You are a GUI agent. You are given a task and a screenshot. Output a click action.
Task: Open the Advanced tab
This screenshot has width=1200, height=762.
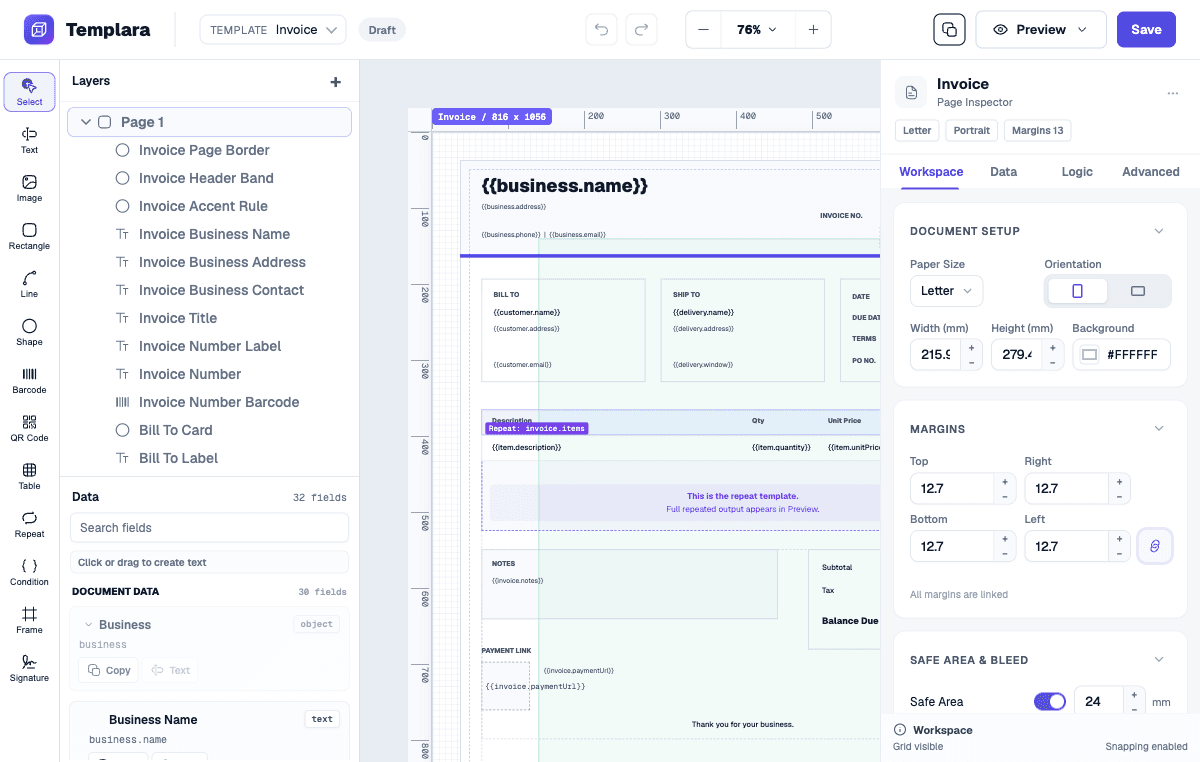[x=1151, y=172]
